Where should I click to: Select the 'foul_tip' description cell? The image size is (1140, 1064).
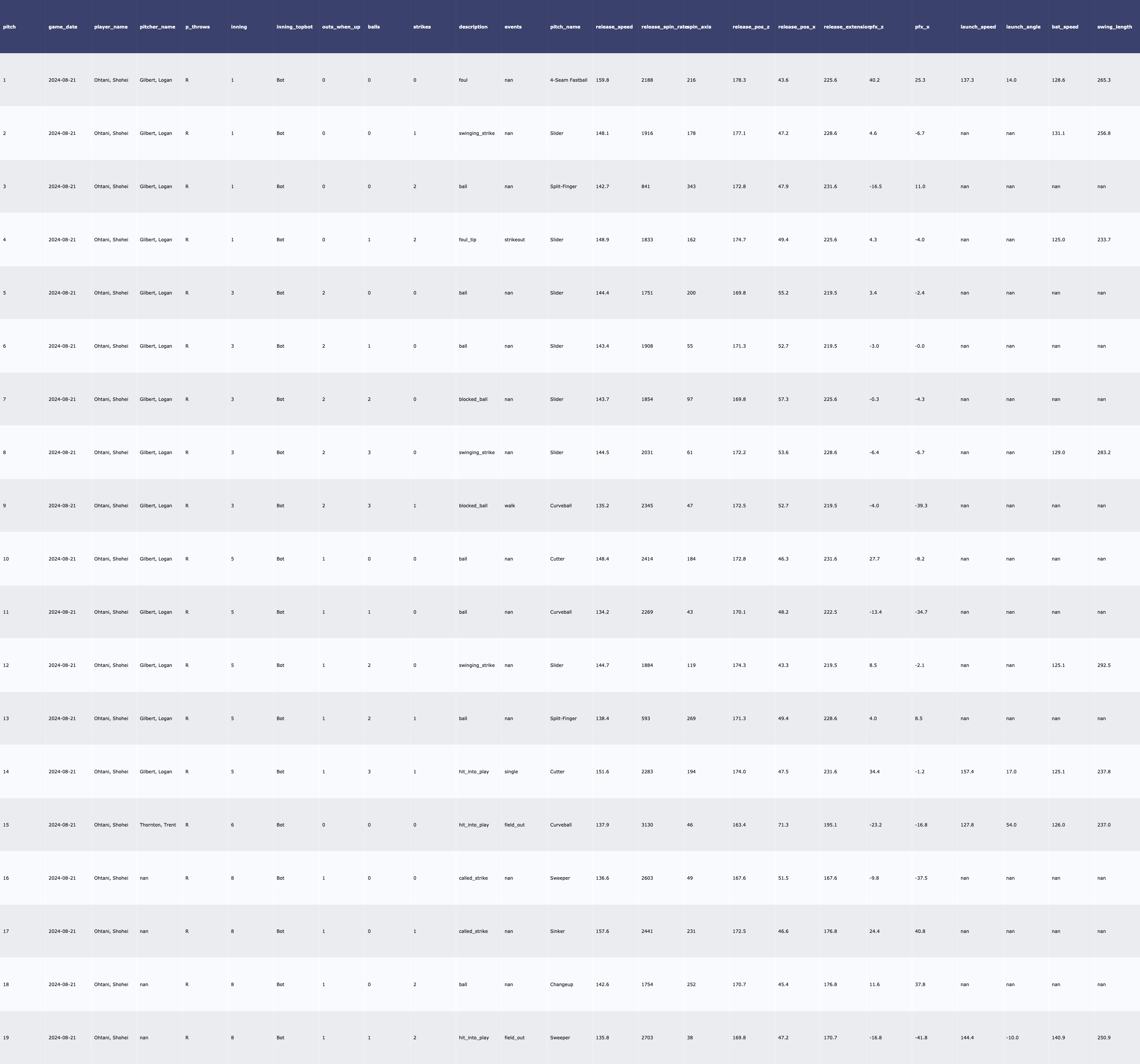pyautogui.click(x=467, y=240)
